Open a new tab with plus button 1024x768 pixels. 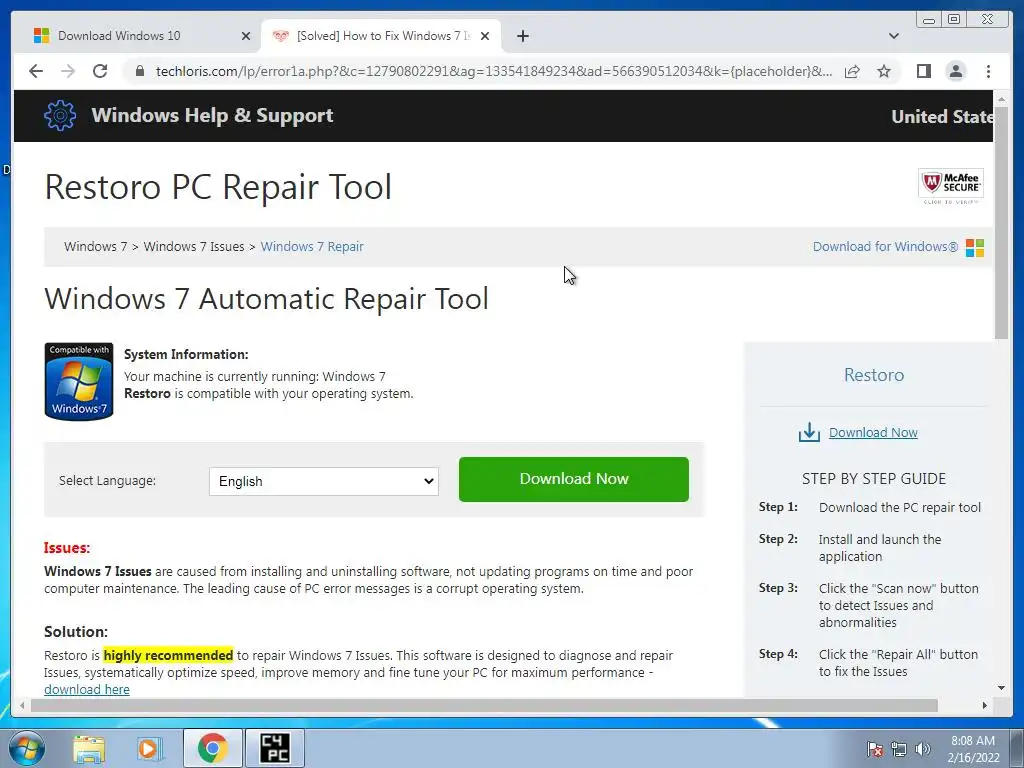[x=522, y=36]
